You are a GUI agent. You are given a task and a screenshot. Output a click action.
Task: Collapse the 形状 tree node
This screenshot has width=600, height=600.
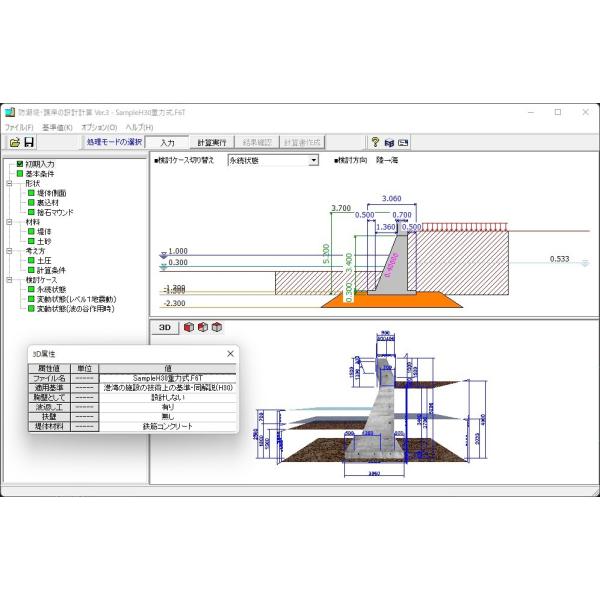(x=9, y=183)
